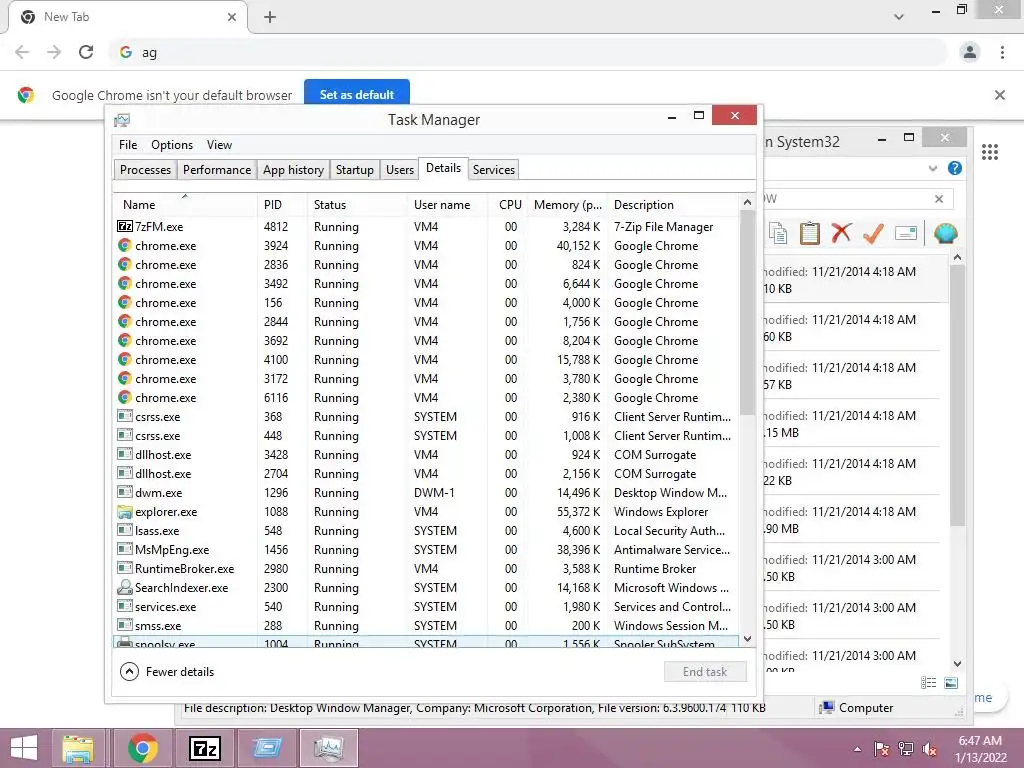This screenshot has height=768, width=1024.
Task: Open a new Chrome tab with plus
Action: (x=270, y=17)
